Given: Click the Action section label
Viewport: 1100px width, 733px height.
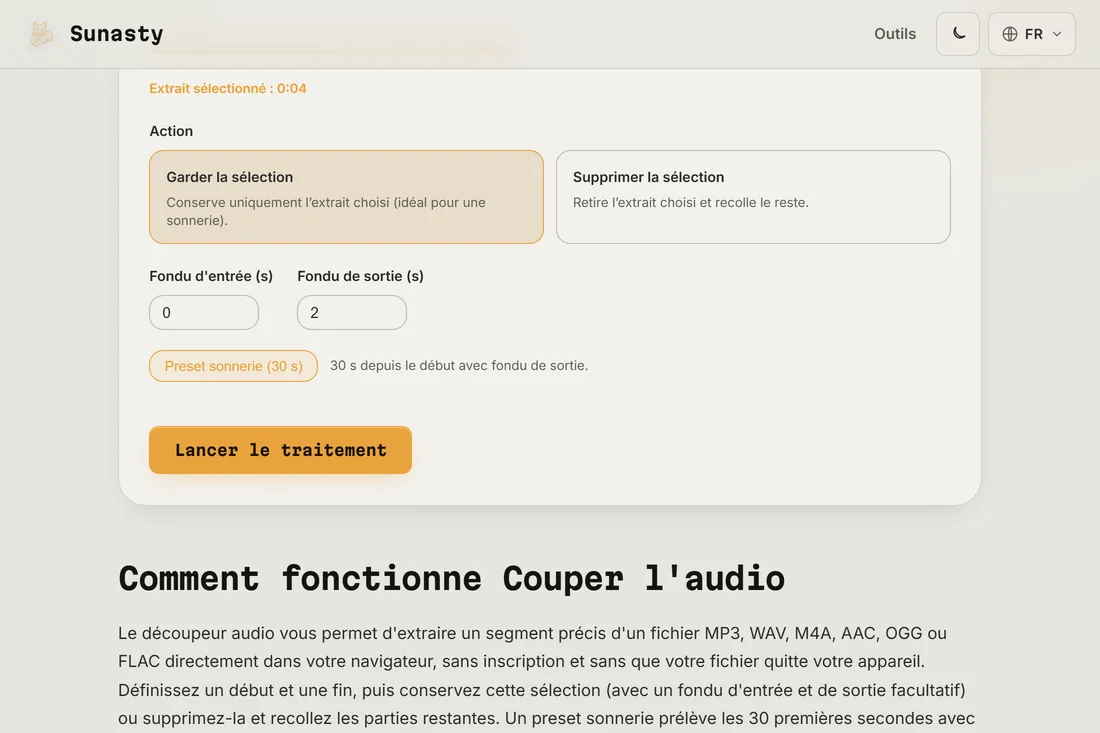Looking at the screenshot, I should coord(171,131).
